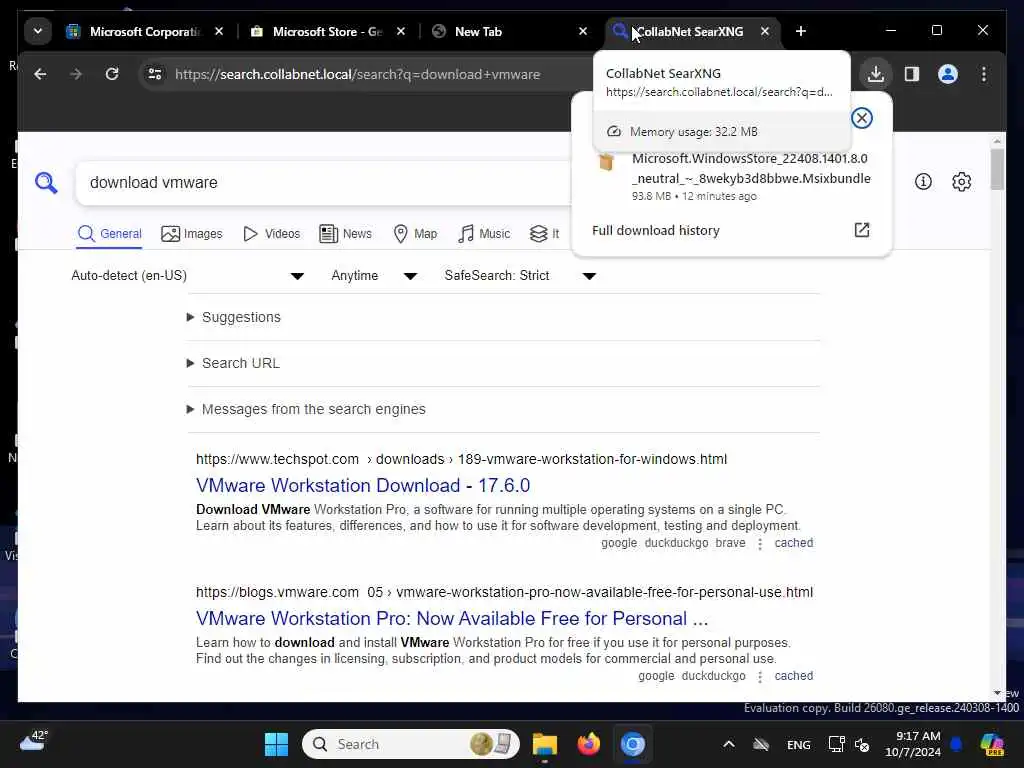
Task: Click the external open icon in downloads popup
Action: pos(861,230)
